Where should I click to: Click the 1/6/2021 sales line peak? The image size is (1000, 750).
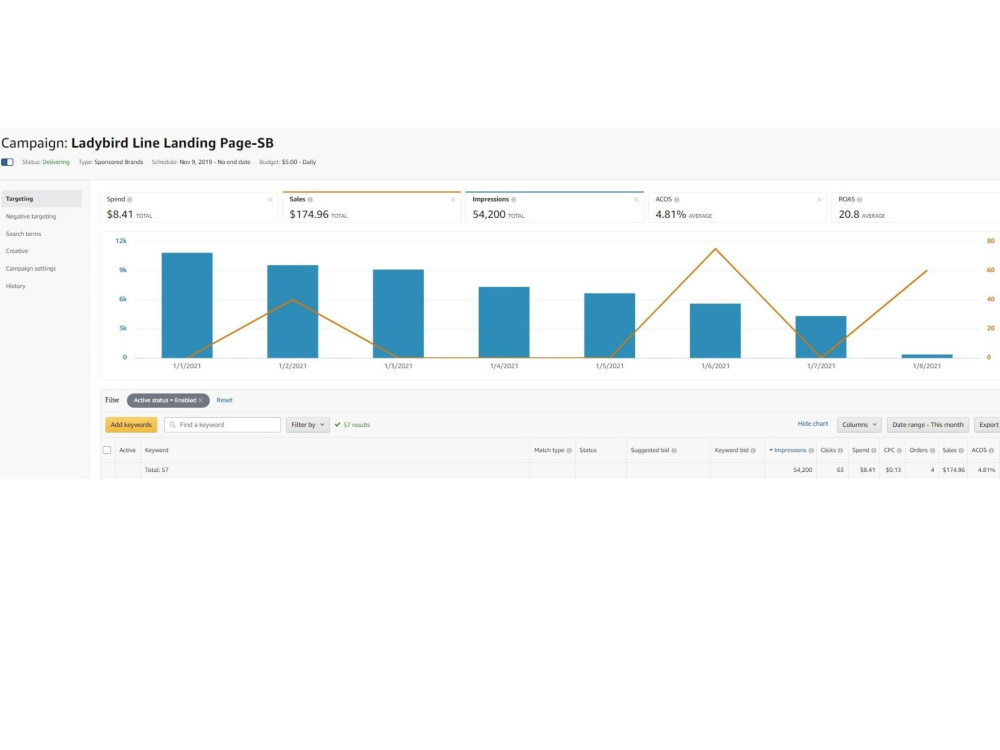pos(716,249)
